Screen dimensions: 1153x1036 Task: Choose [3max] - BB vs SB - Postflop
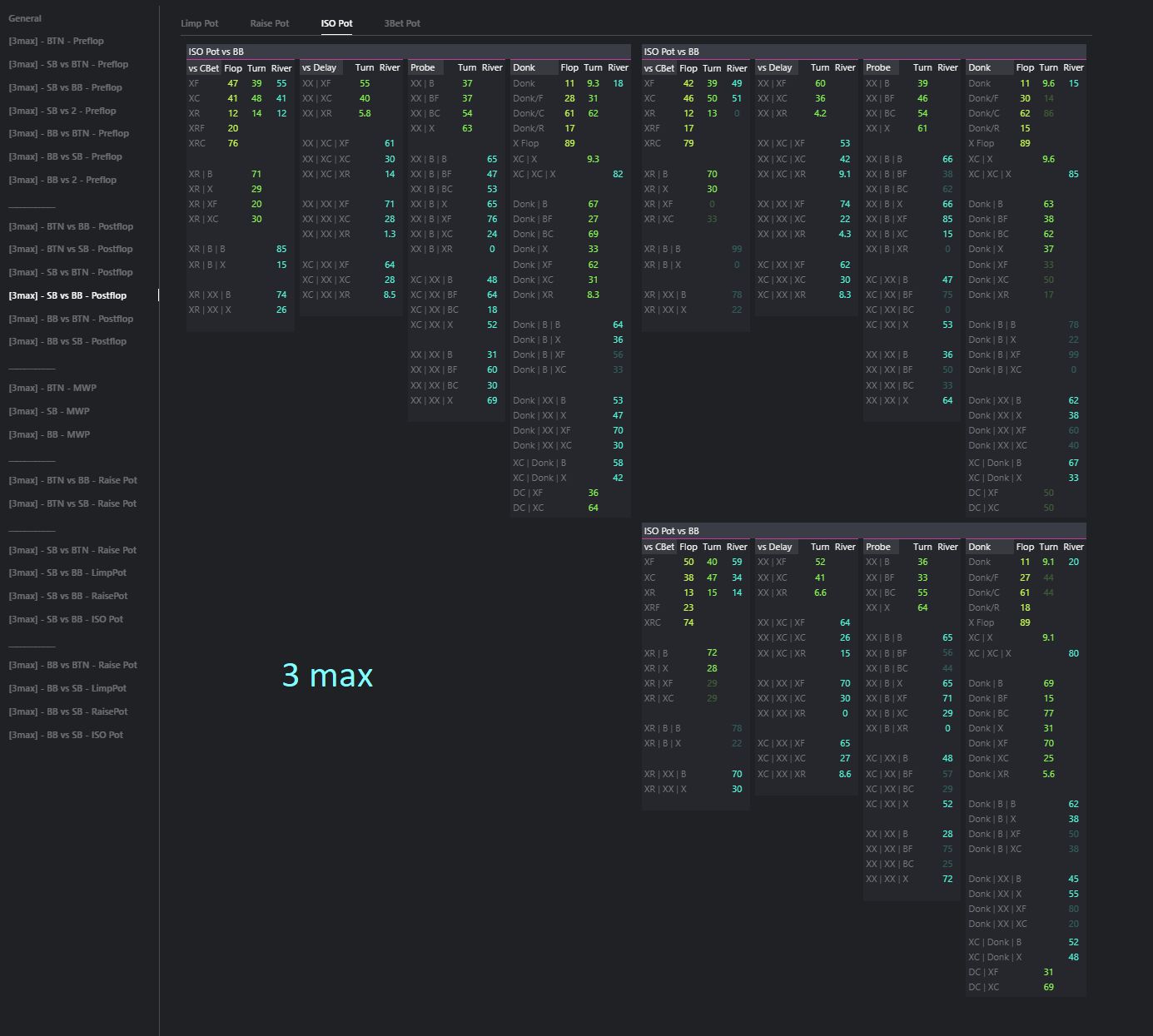click(67, 341)
